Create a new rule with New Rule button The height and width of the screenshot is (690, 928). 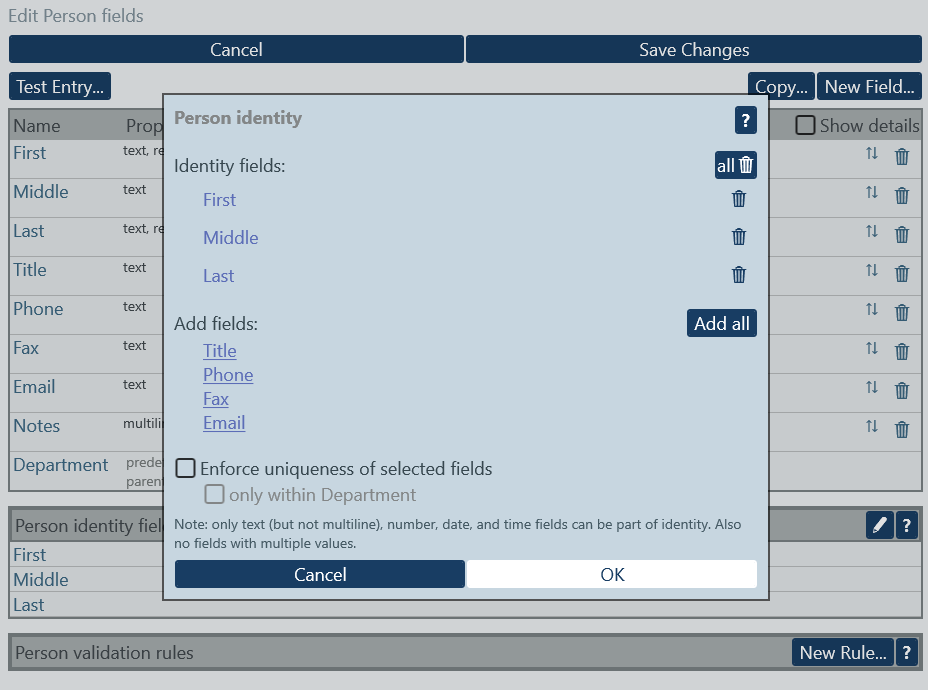coord(843,652)
